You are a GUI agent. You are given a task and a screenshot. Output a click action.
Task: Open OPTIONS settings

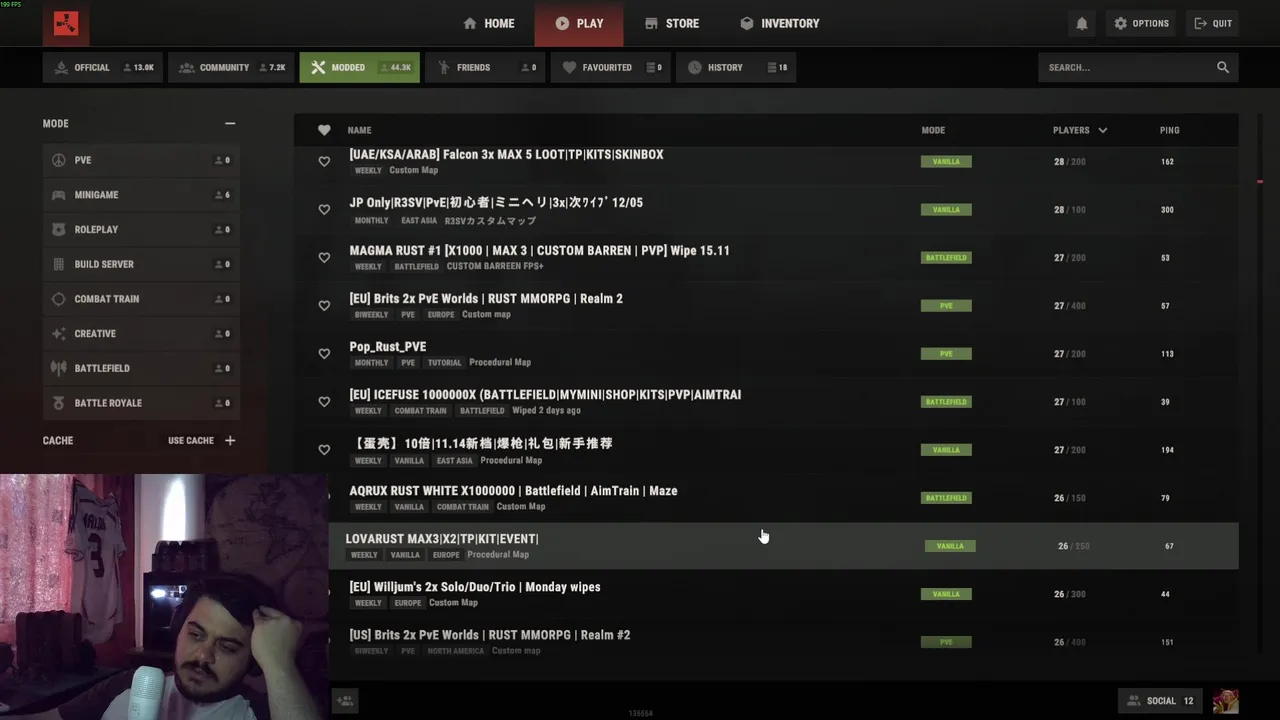(1141, 23)
